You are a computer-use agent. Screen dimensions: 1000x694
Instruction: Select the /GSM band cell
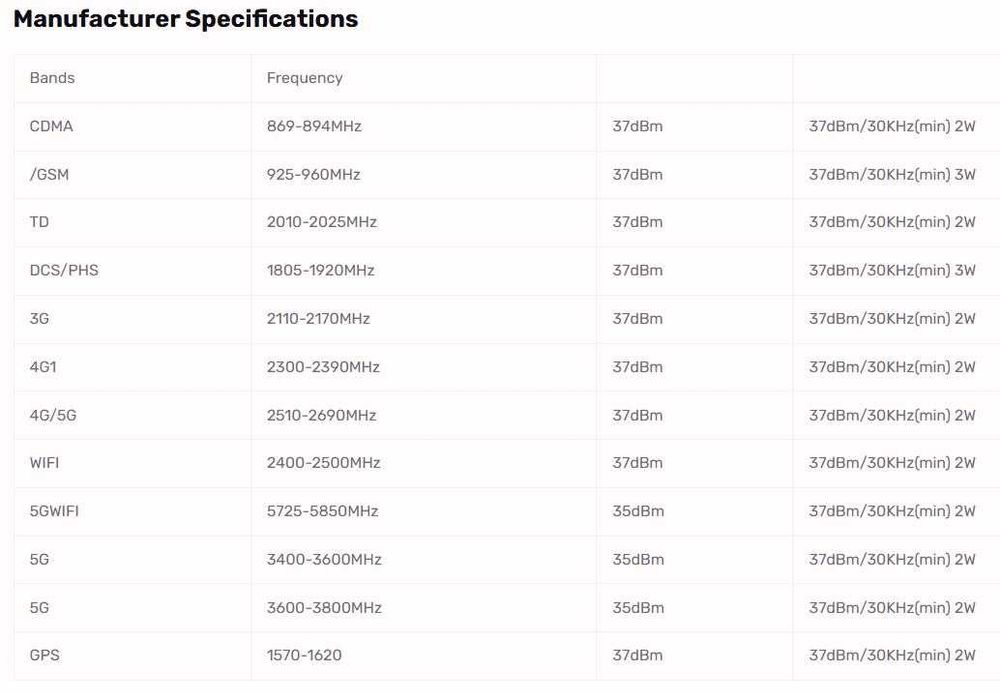click(x=49, y=174)
